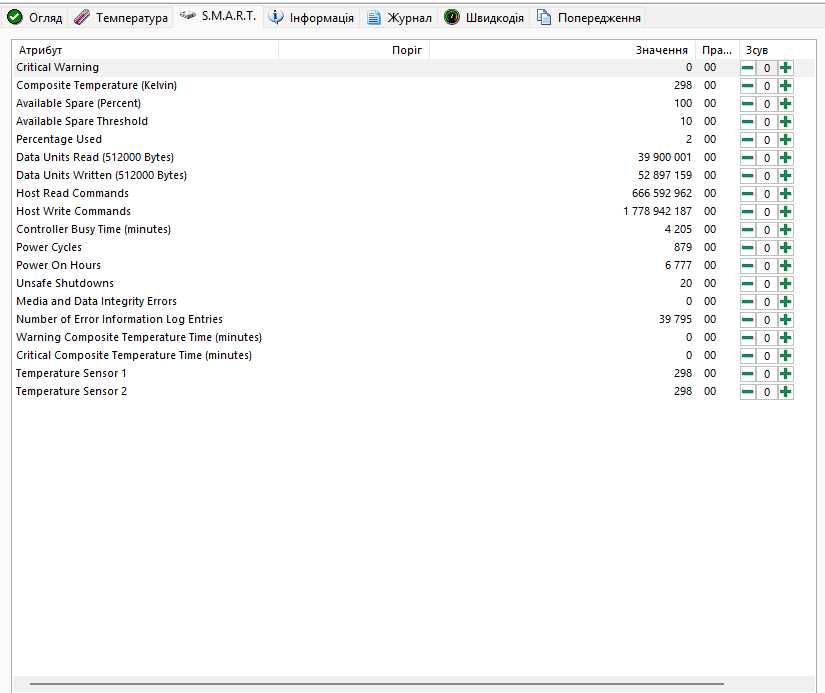Decrease offset for Composite Temperature (Kelvin)

748,86
